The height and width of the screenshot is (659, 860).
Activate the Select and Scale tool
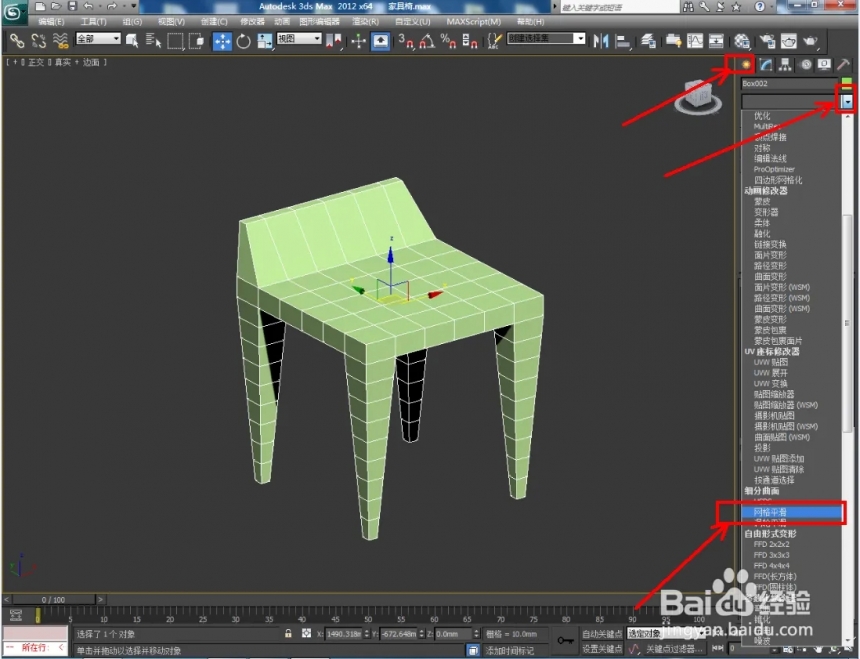coord(265,41)
